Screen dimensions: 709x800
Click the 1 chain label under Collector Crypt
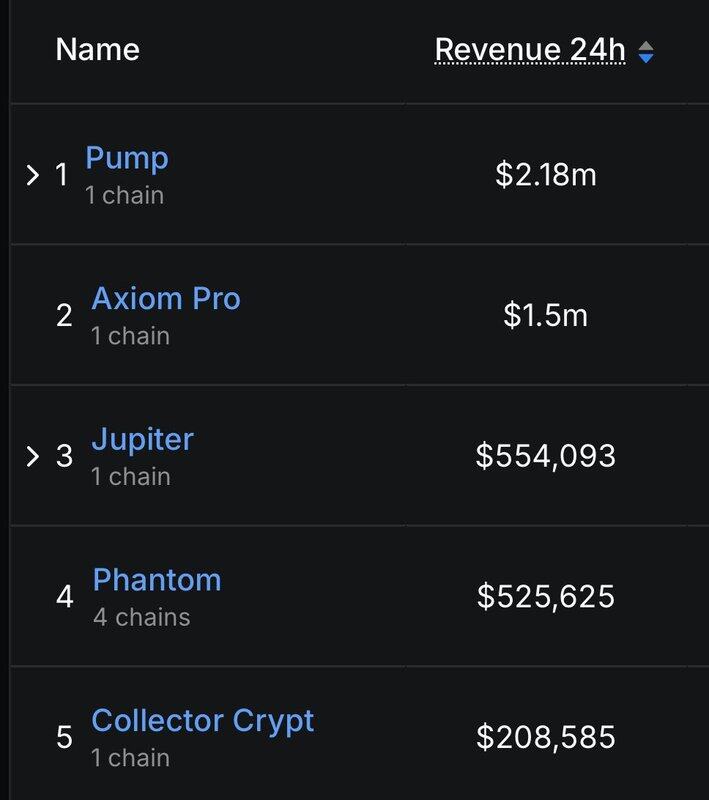pyautogui.click(x=131, y=758)
